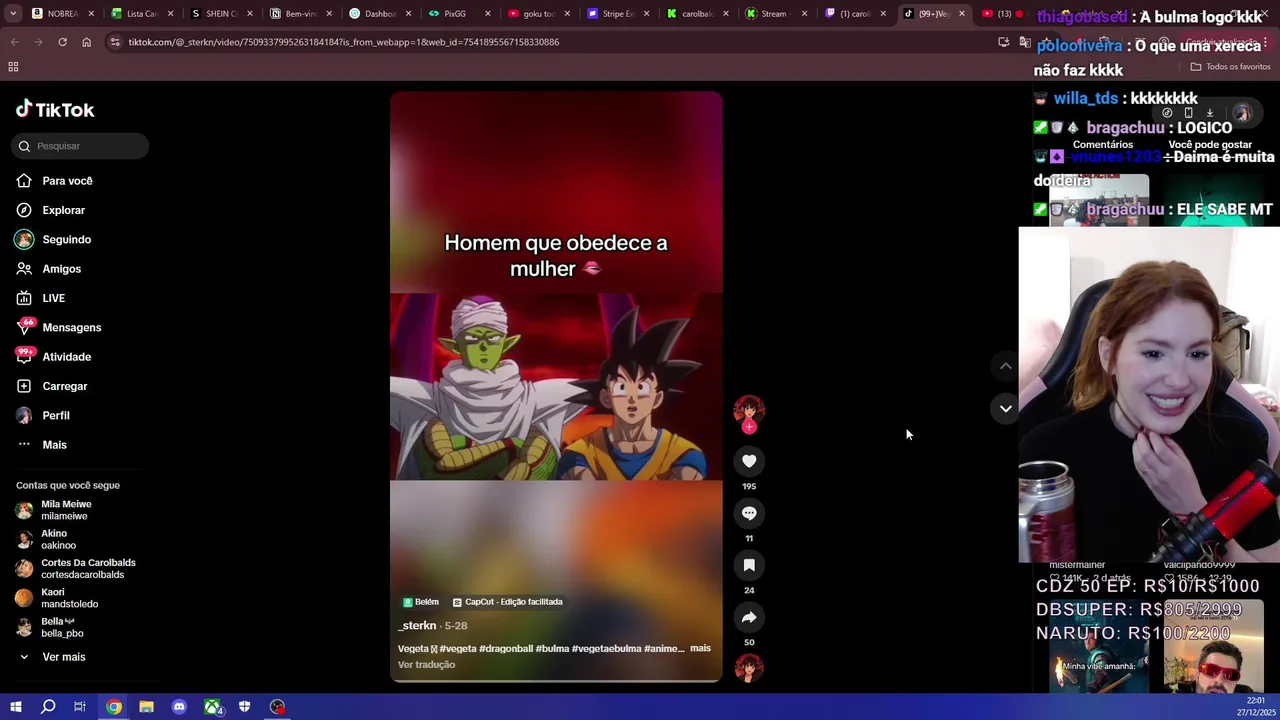Open Akino's followed account
The width and height of the screenshot is (1280, 720).
click(58, 539)
